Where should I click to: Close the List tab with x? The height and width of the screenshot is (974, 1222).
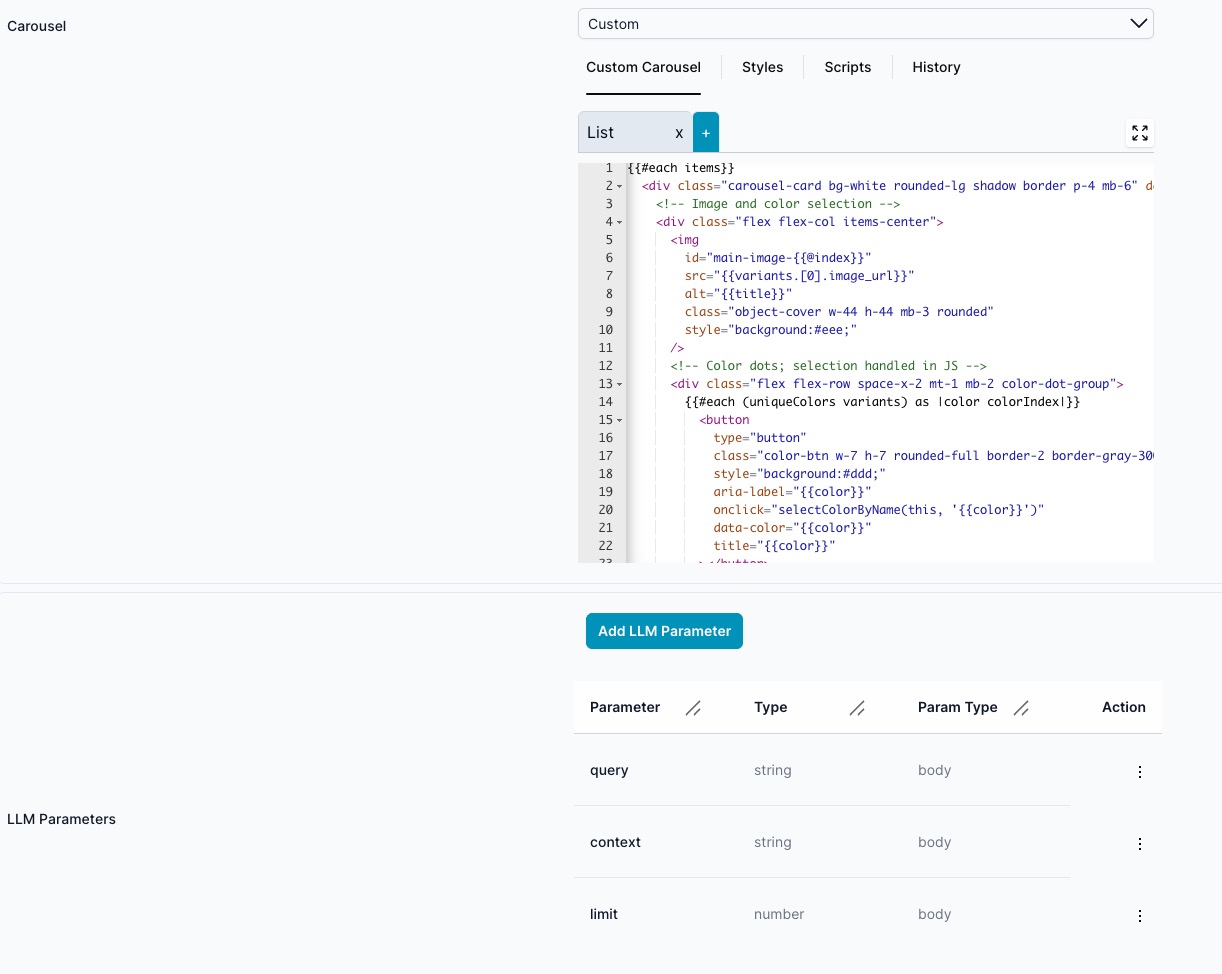679,133
